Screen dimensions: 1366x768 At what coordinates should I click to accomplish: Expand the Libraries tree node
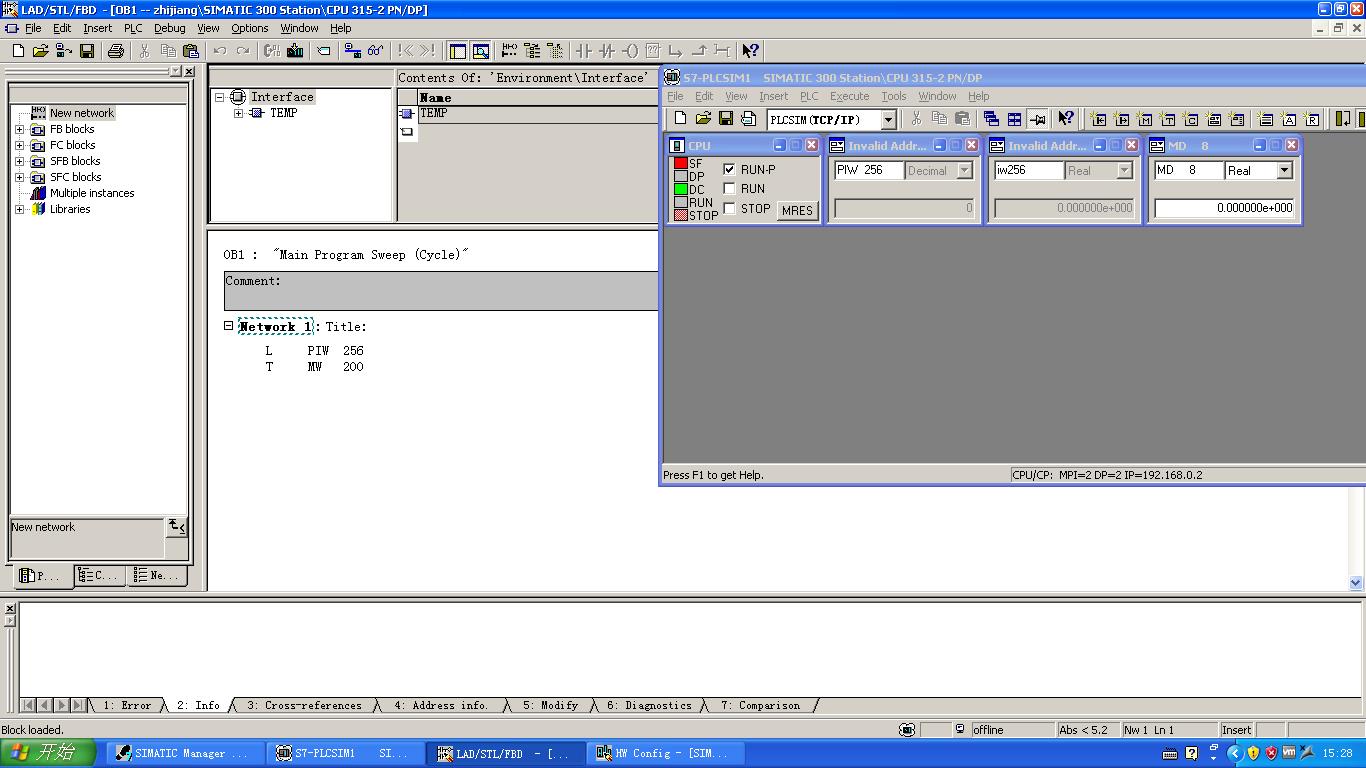19,209
